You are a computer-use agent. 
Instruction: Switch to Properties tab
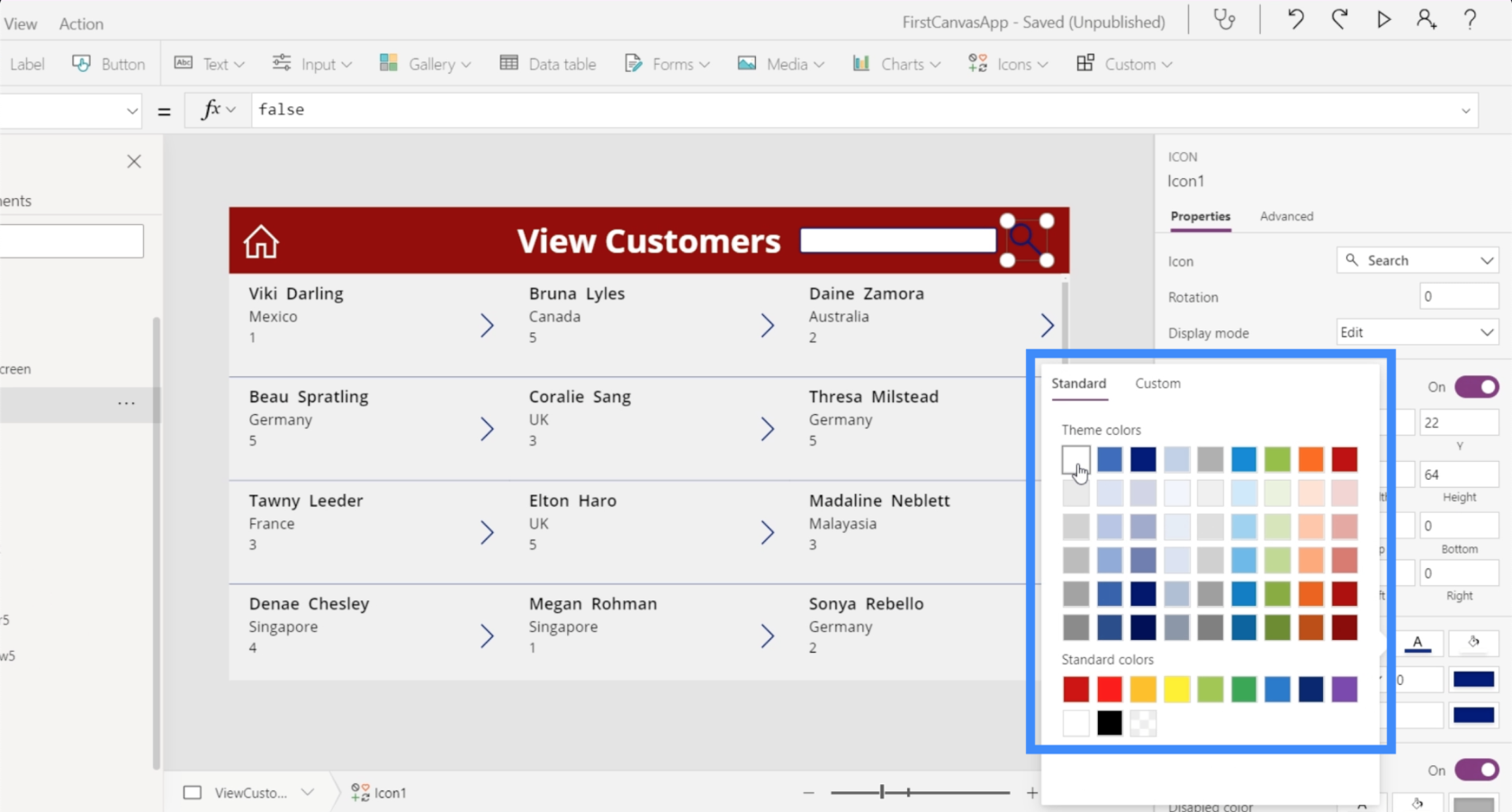point(1201,216)
